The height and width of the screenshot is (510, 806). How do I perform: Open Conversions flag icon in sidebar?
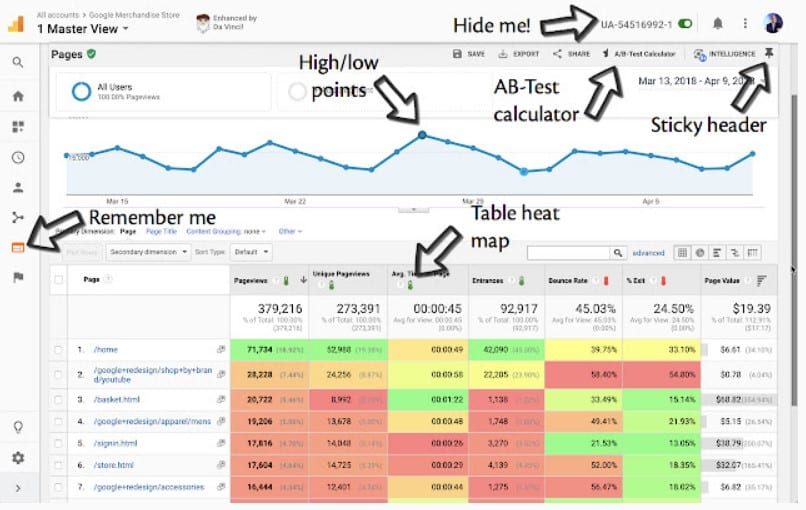[x=18, y=277]
